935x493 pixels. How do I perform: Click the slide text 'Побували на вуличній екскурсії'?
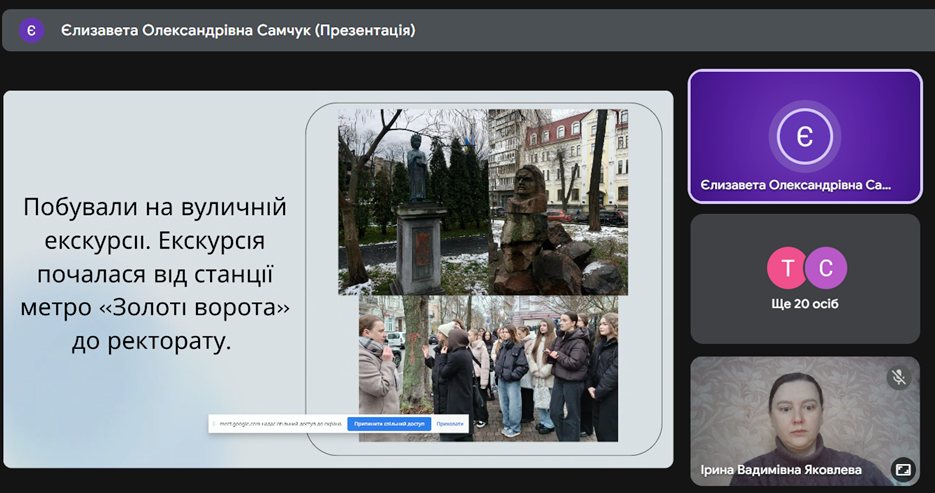(155, 224)
